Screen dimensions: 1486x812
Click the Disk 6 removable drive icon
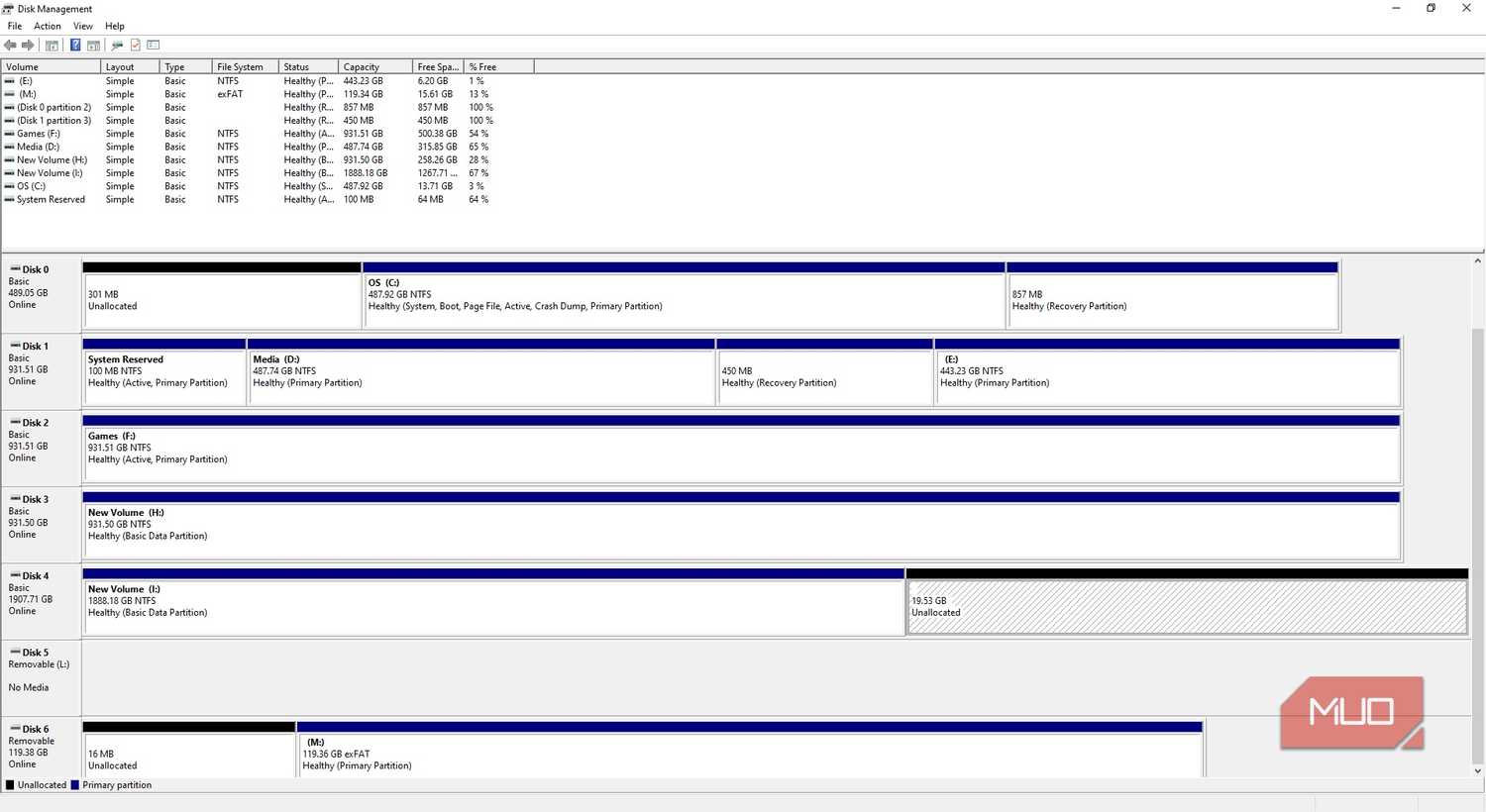pos(15,729)
